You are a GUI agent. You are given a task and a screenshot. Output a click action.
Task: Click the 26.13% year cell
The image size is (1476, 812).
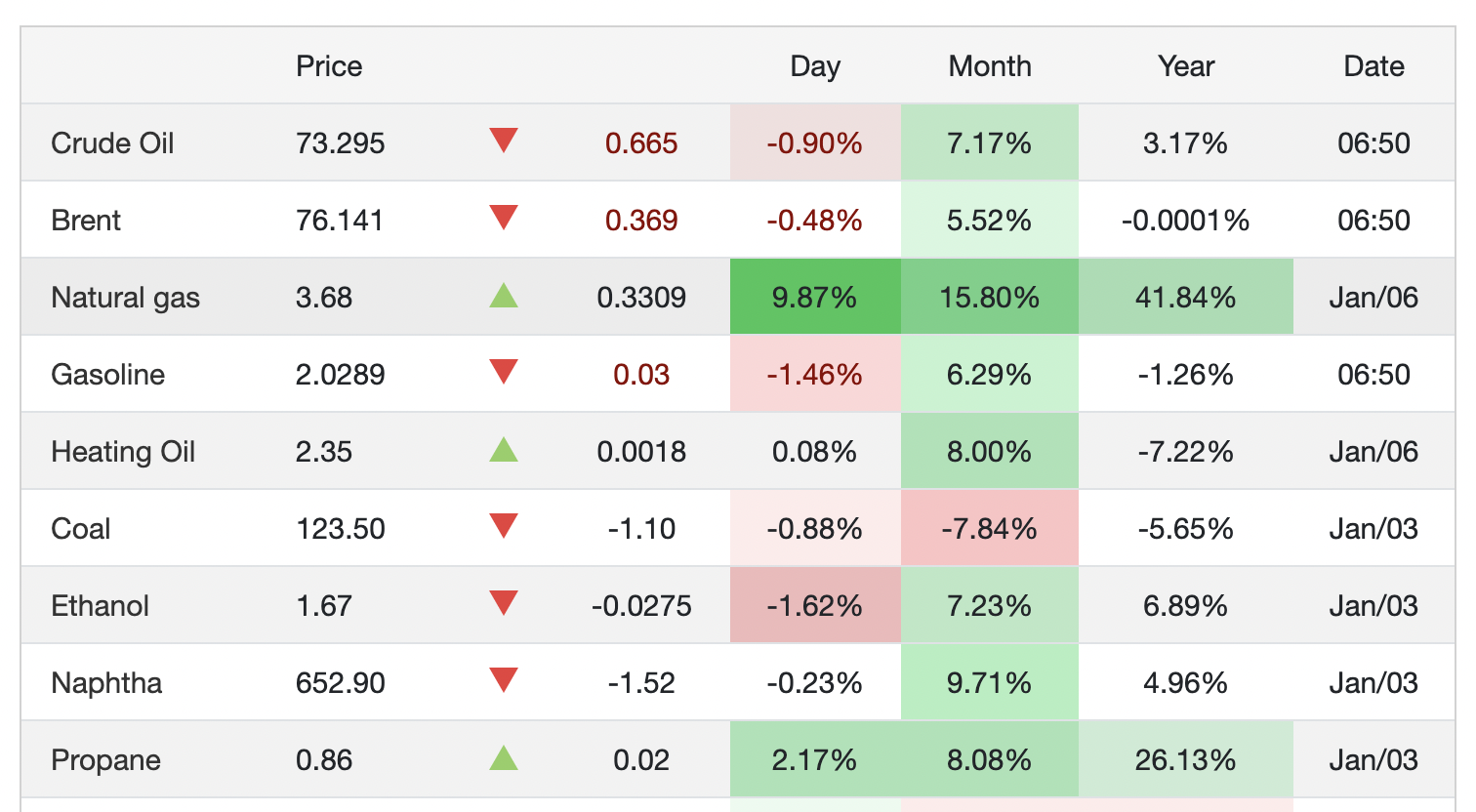point(1186,760)
